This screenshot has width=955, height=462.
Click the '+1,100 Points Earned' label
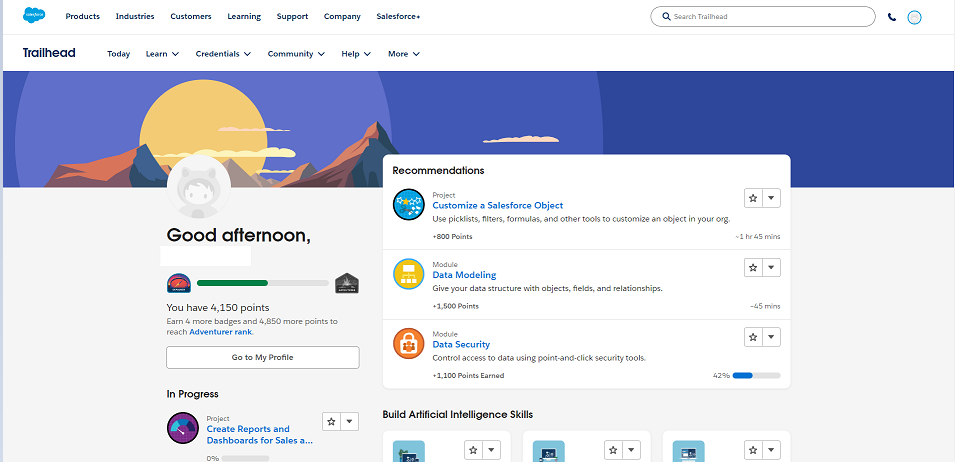click(468, 376)
